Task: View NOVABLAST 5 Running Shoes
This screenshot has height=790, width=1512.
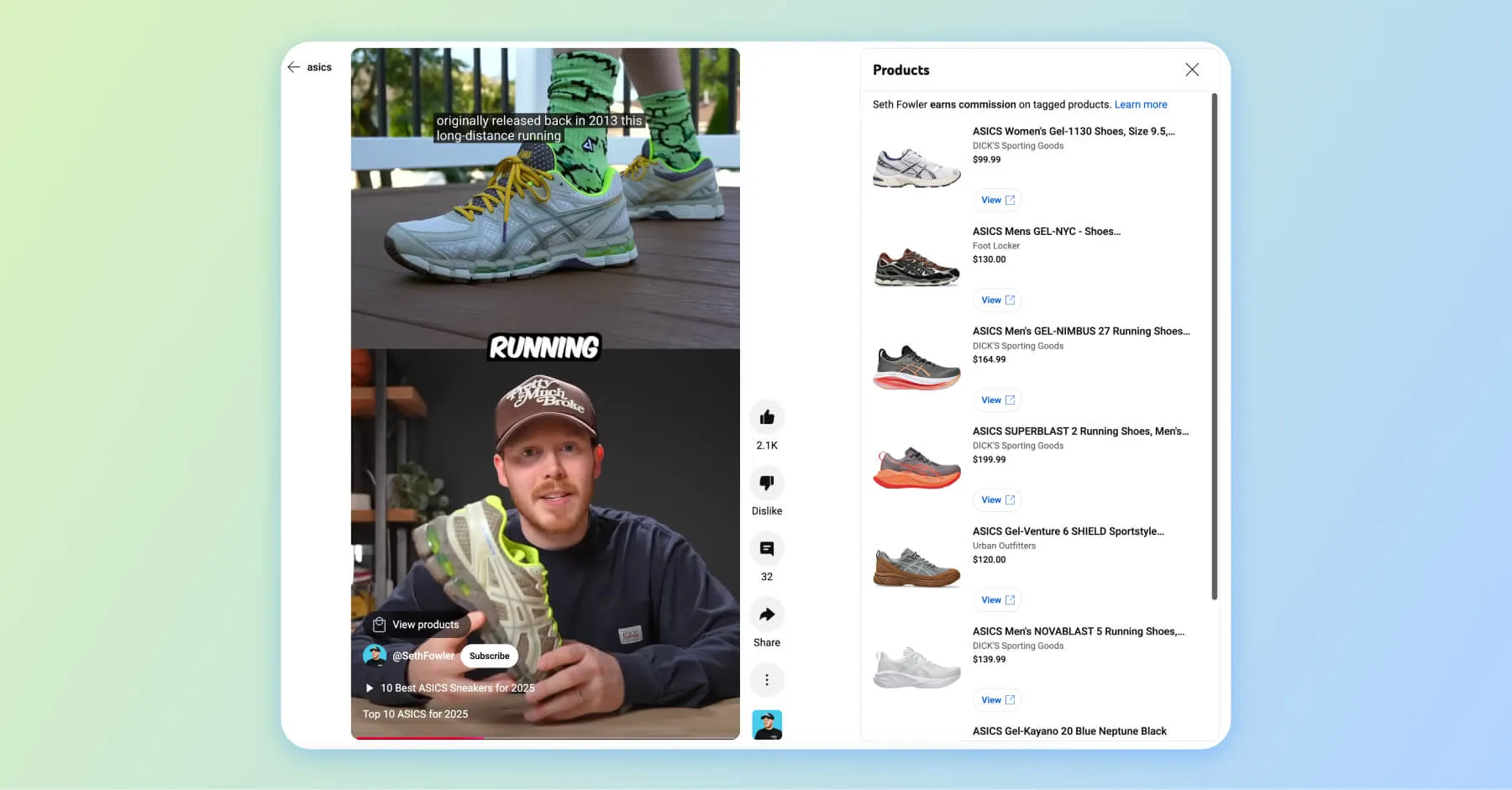Action: click(x=998, y=699)
